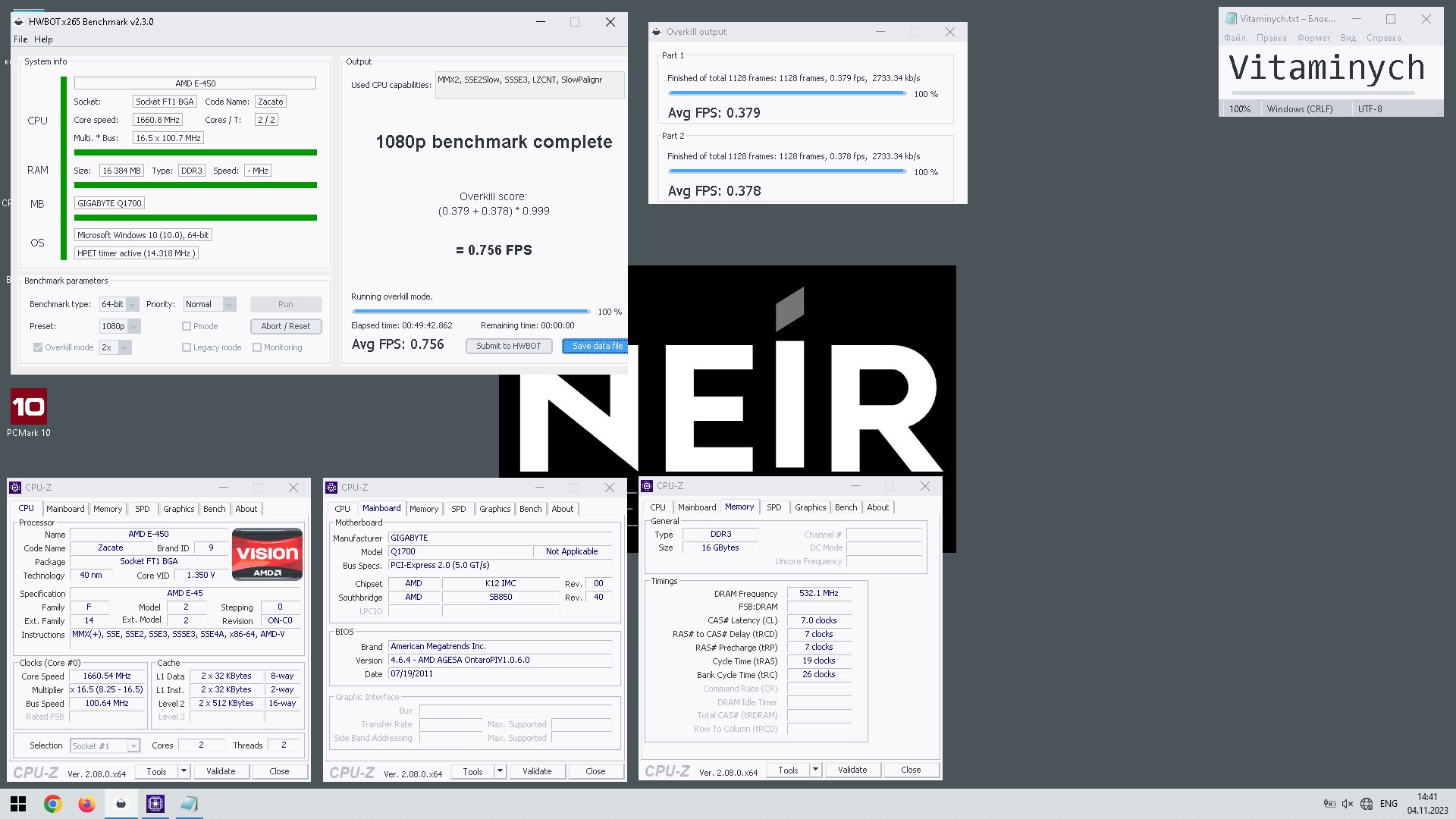Click BIOS date 07/19/2011 value
Screen dimensions: 1456x819
tap(500, 673)
